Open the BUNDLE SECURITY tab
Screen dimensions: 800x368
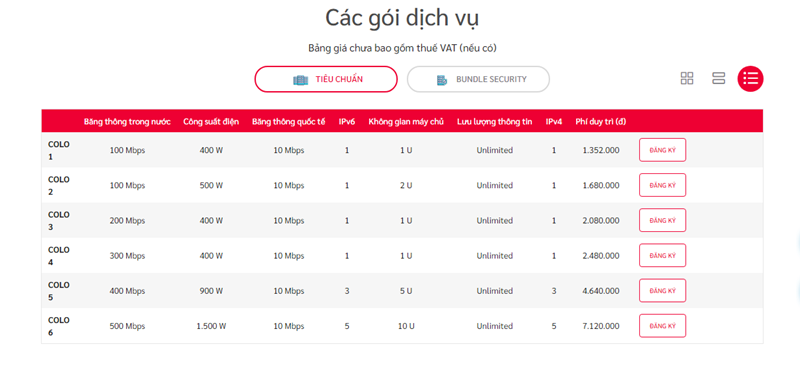pos(478,79)
